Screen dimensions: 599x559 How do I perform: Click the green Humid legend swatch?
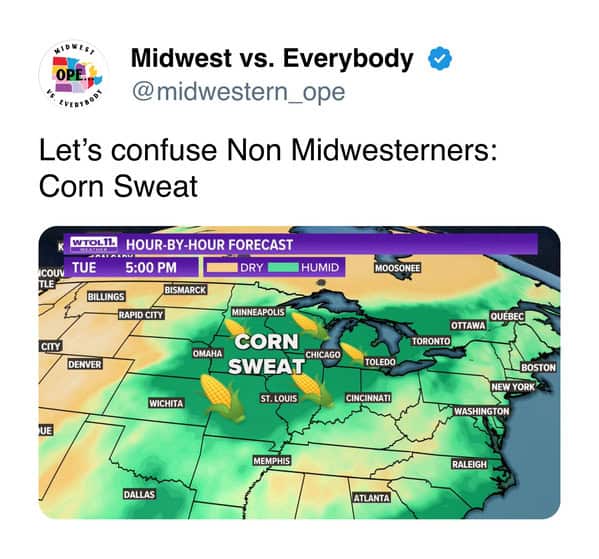(x=283, y=267)
